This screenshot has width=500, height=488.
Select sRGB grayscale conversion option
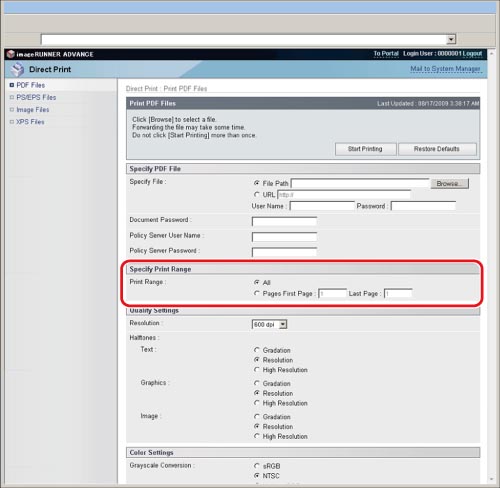tap(256, 466)
